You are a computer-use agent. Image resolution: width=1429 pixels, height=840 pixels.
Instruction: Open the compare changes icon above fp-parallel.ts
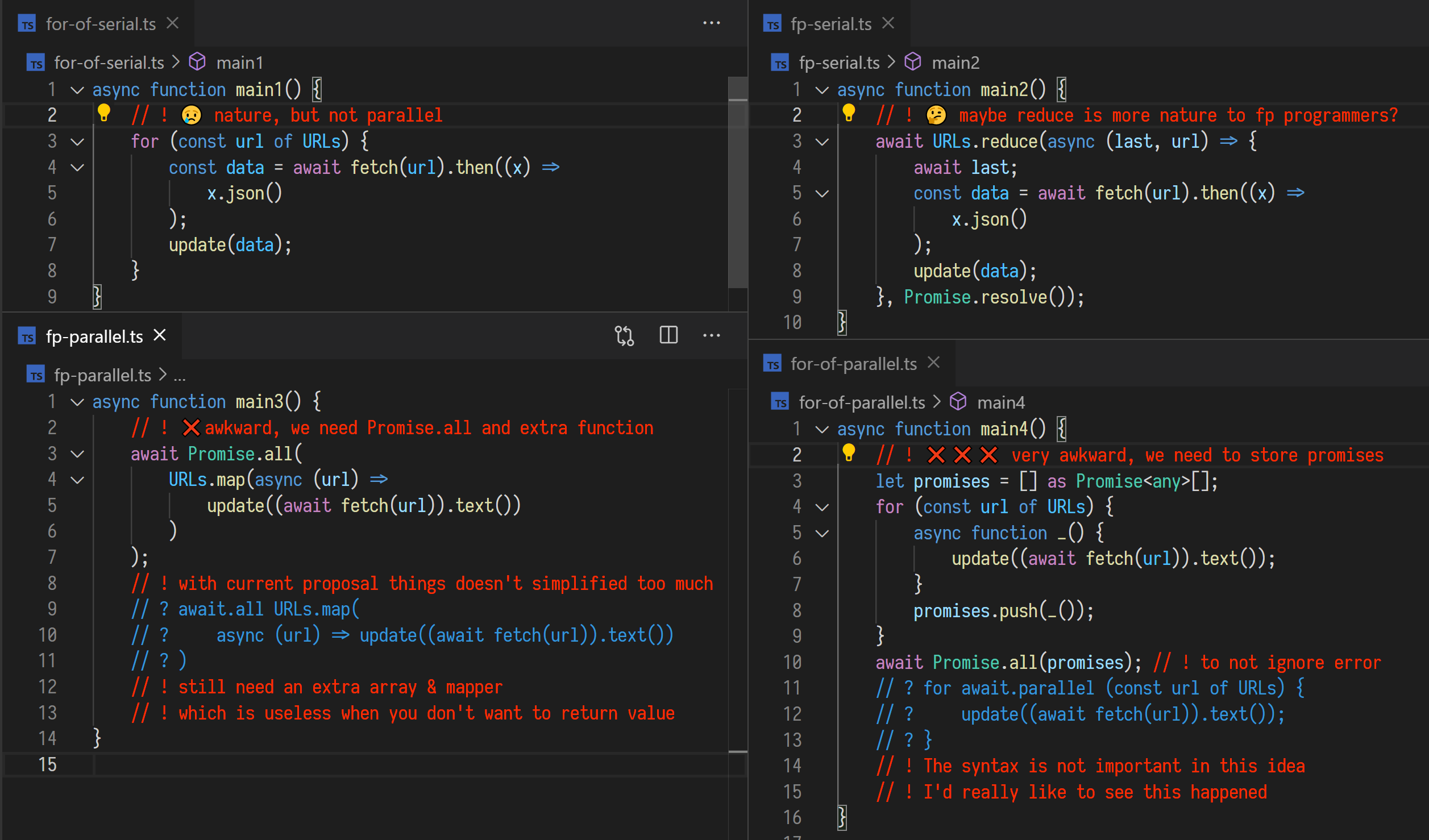[624, 335]
